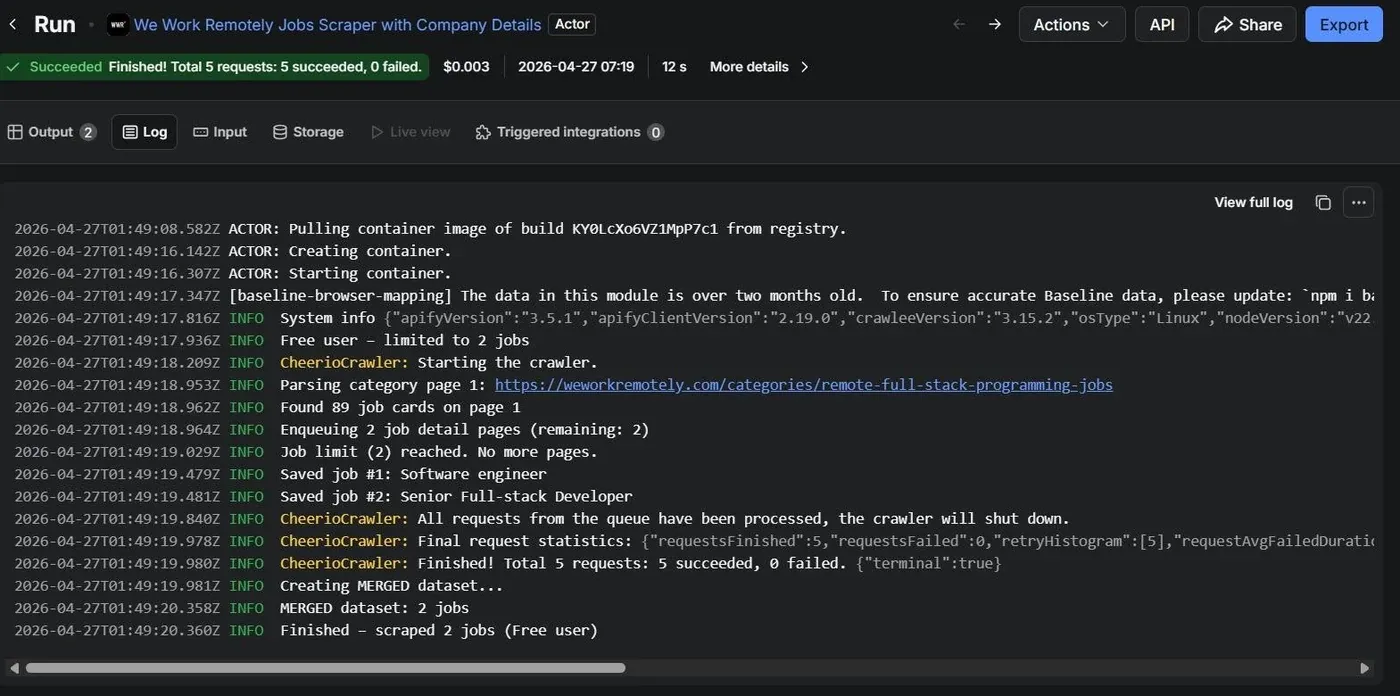This screenshot has height=696, width=1400.
Task: Open the Triggered integrations tab
Action: (569, 132)
